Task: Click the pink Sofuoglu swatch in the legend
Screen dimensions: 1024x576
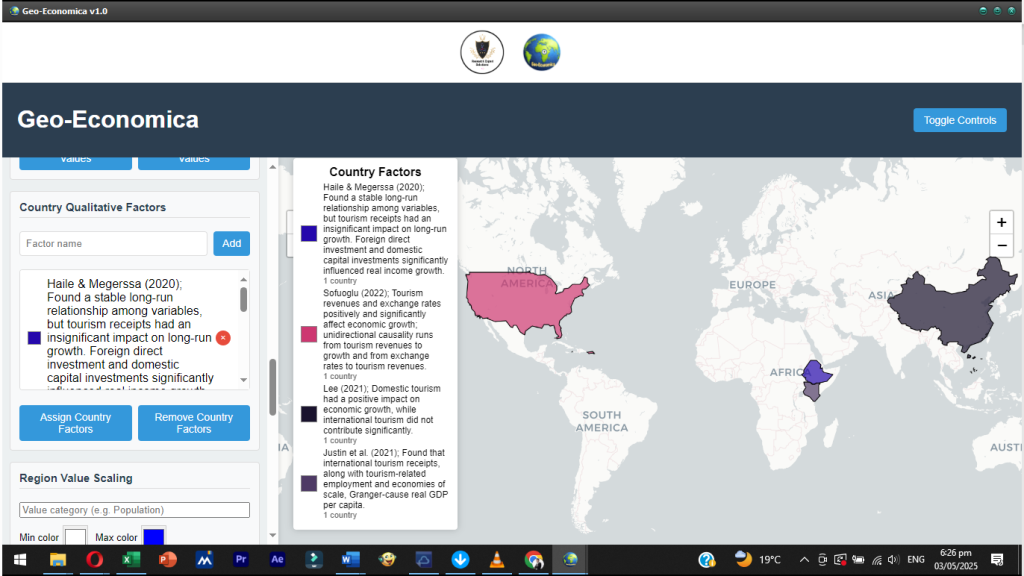Action: click(x=309, y=334)
